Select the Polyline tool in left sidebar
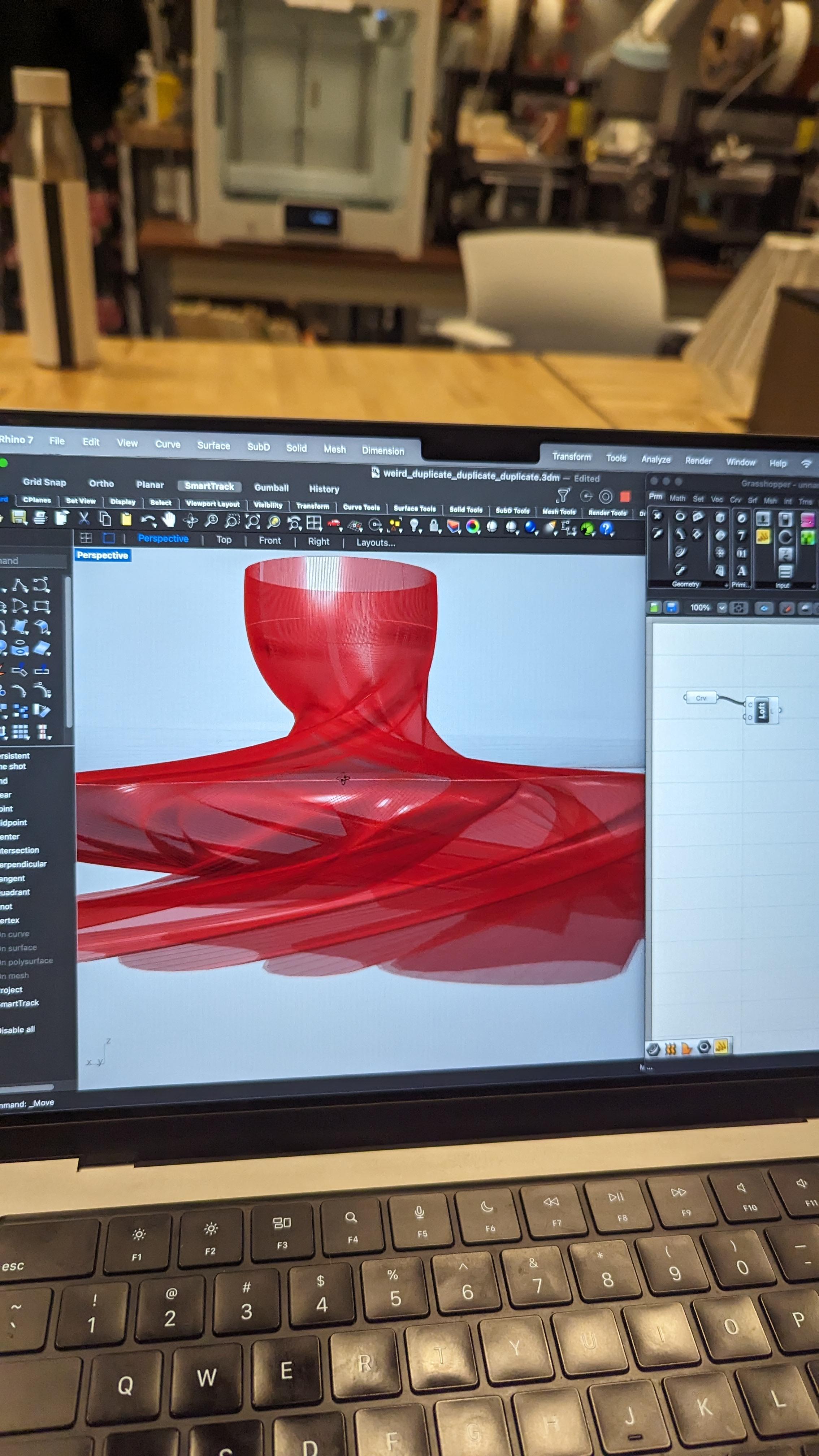The width and height of the screenshot is (819, 1456). click(x=20, y=586)
